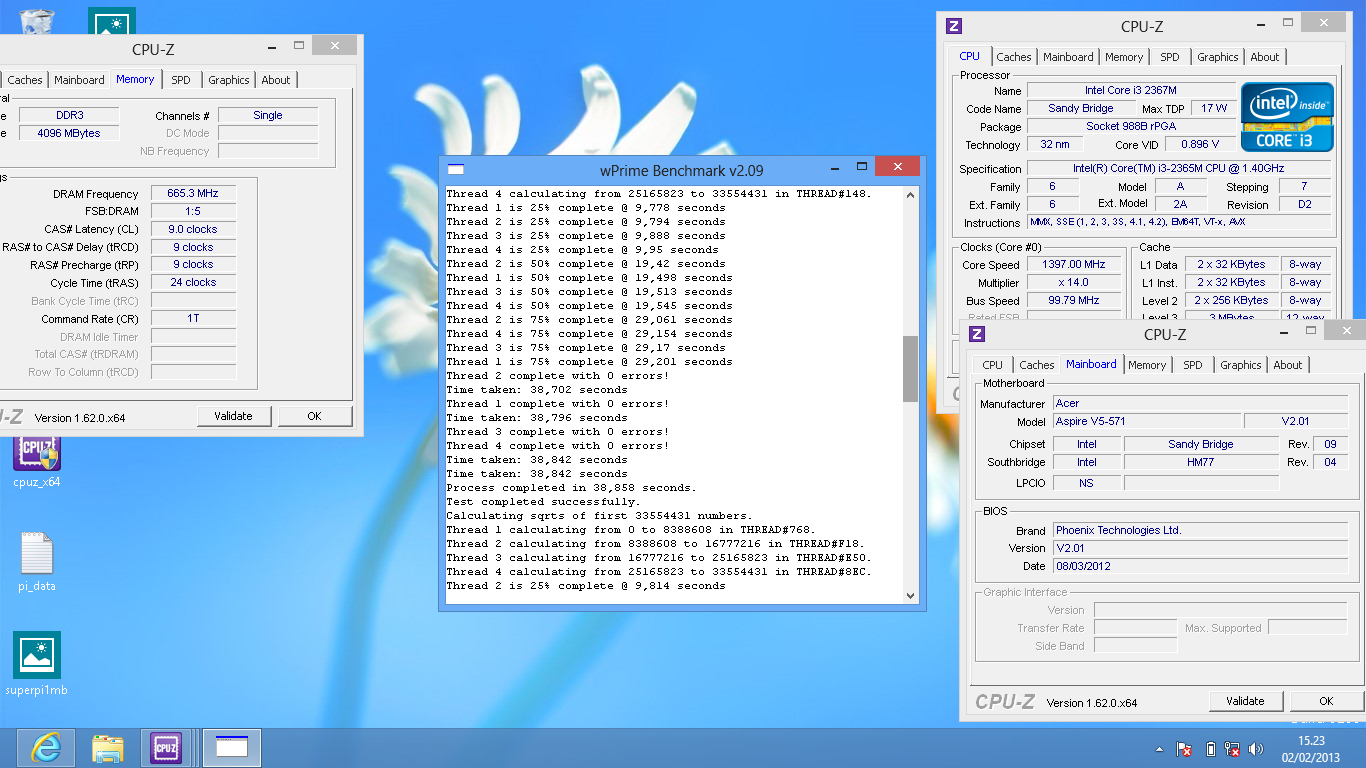Image resolution: width=1366 pixels, height=768 pixels.
Task: Open SPD tab in CPU-Z CPU window
Action: click(1170, 57)
